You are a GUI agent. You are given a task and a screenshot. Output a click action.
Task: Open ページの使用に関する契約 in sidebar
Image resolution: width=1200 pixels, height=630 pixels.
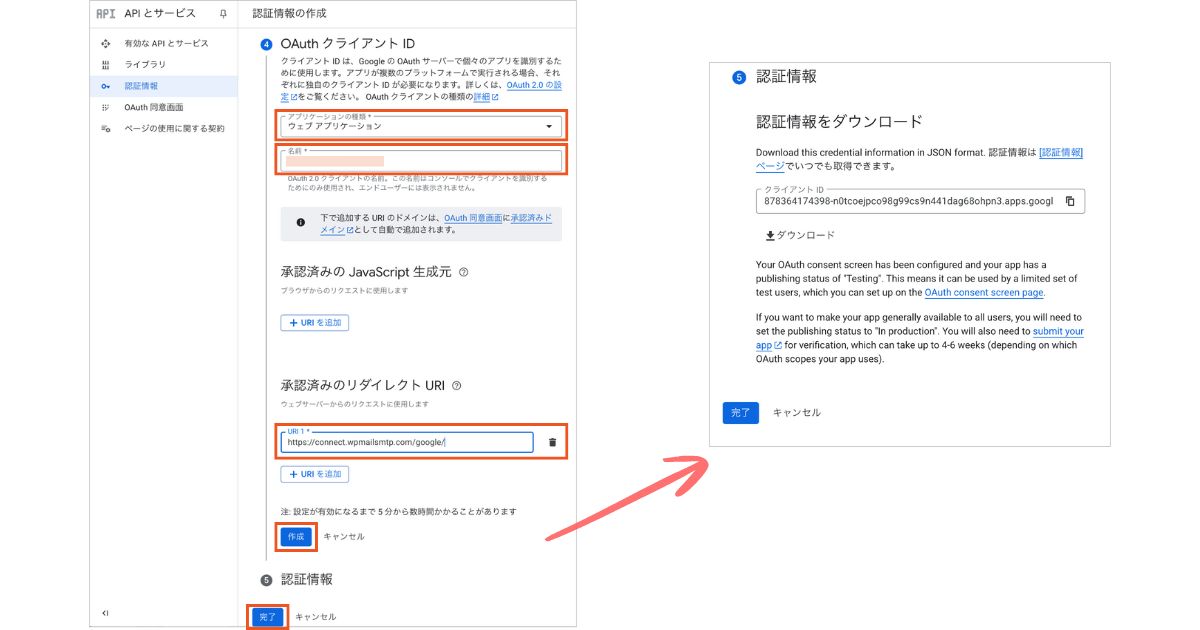click(x=174, y=129)
